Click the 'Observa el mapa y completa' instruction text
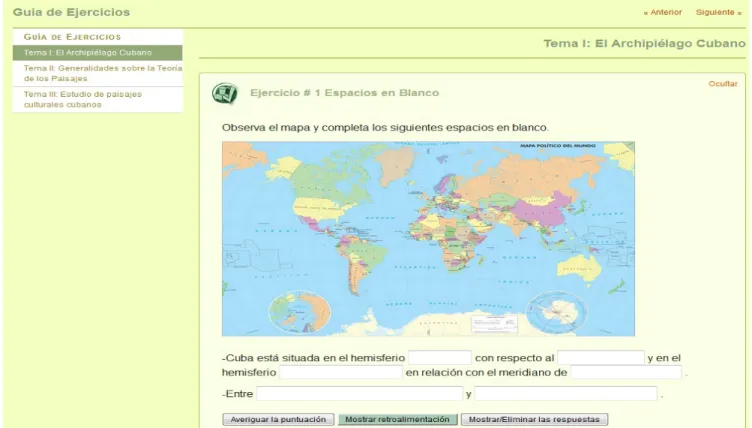Screen dimensions: 752x428 [385, 128]
